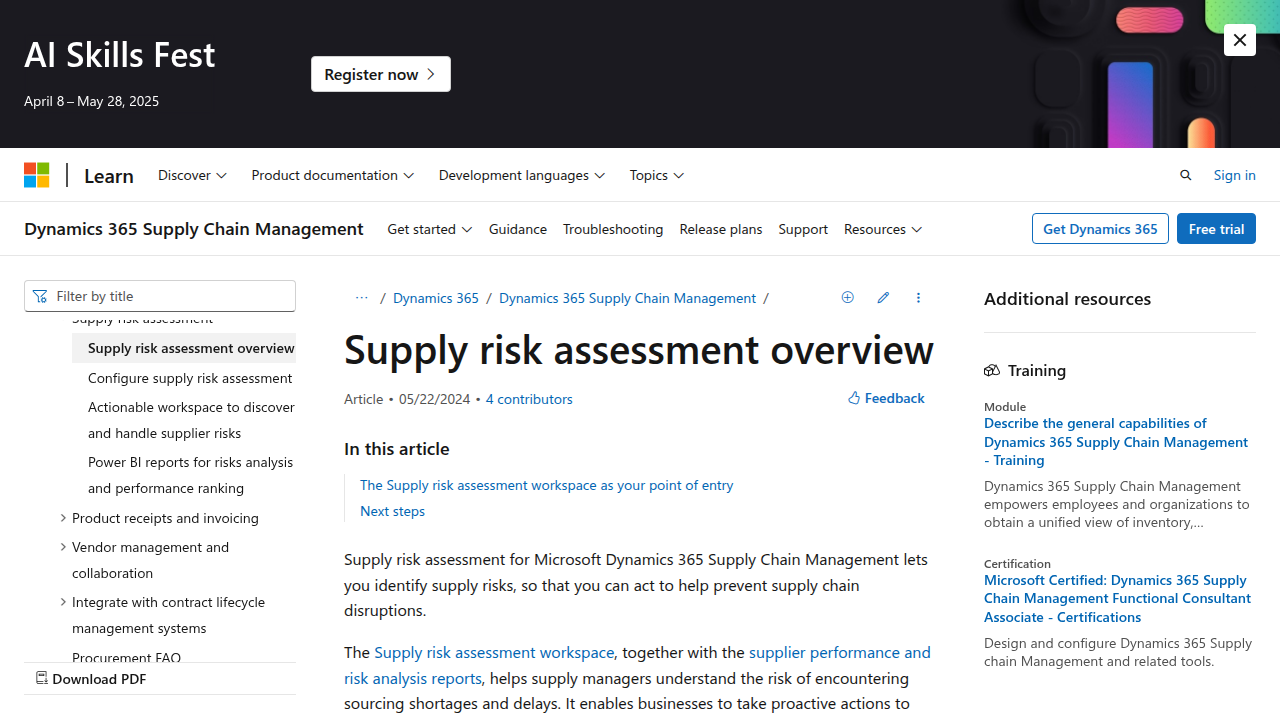Jump to Next steps section
This screenshot has height=720, width=1280.
click(x=392, y=511)
